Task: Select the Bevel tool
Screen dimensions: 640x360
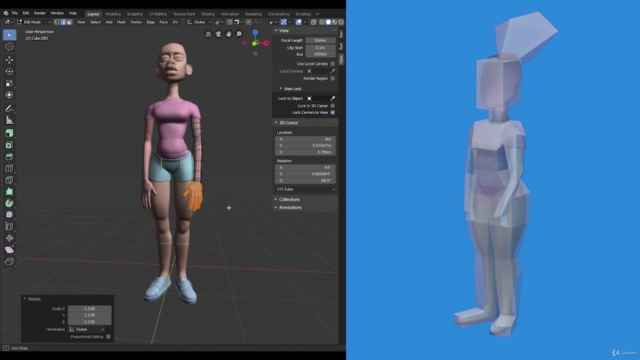Action: click(9, 157)
